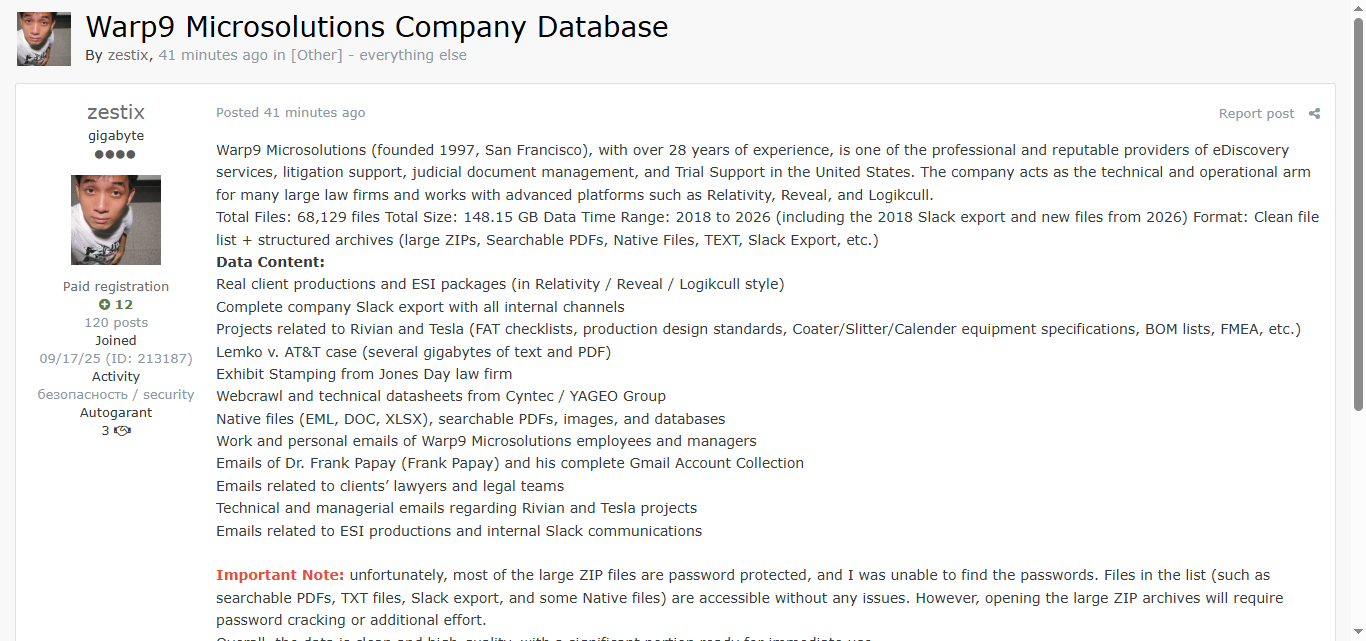Image resolution: width=1366 pixels, height=641 pixels.
Task: Click the rank dots under gigabyte
Action: [x=115, y=155]
